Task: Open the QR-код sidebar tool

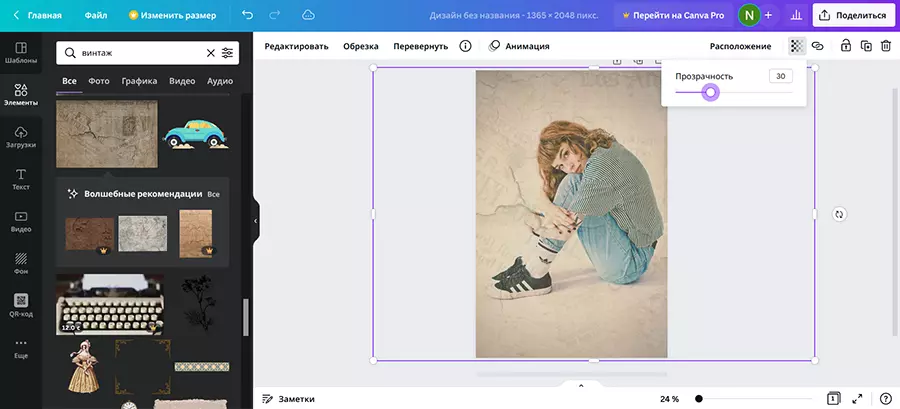Action: click(21, 304)
